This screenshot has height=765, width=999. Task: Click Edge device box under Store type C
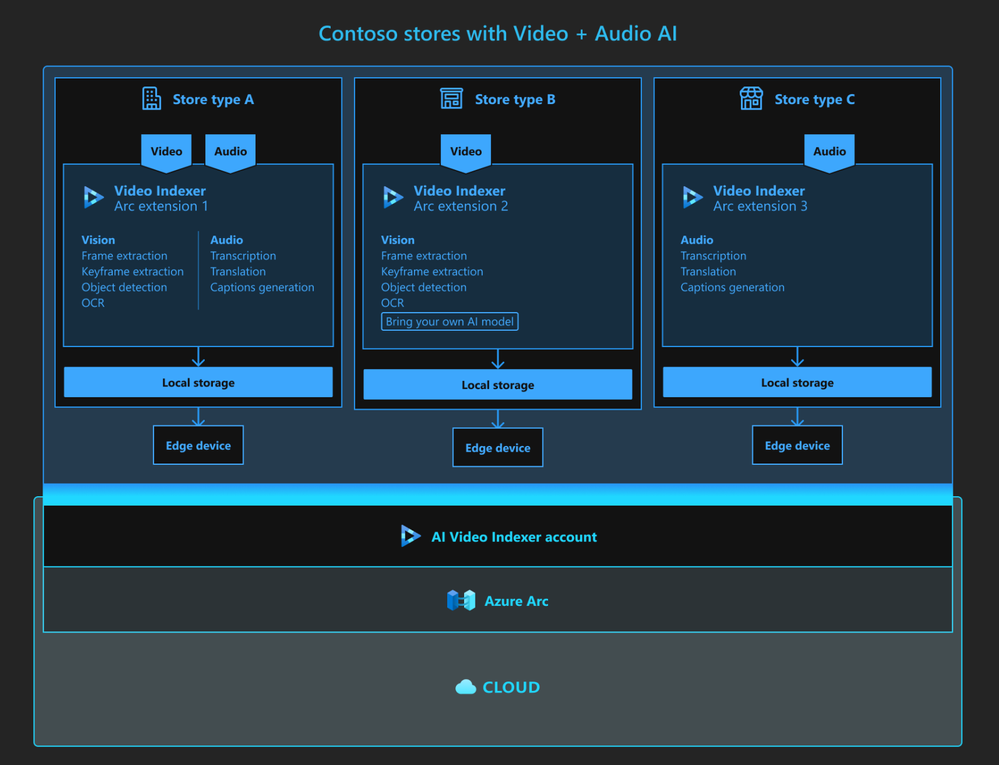797,445
